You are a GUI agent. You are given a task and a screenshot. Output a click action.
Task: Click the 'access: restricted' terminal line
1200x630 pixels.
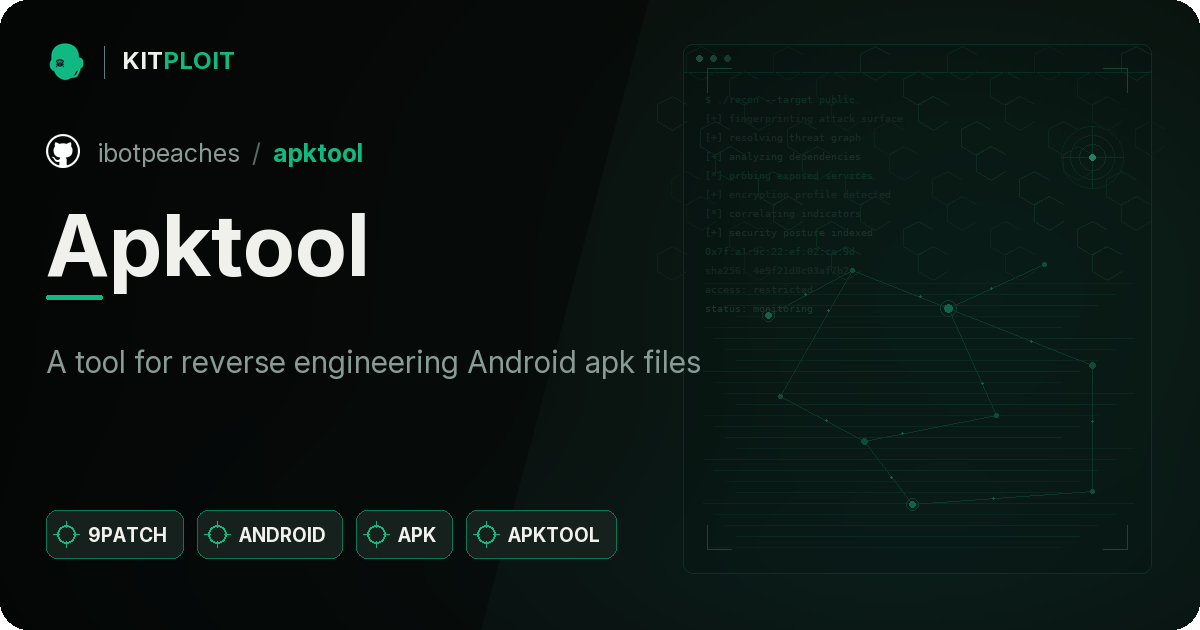pos(759,290)
